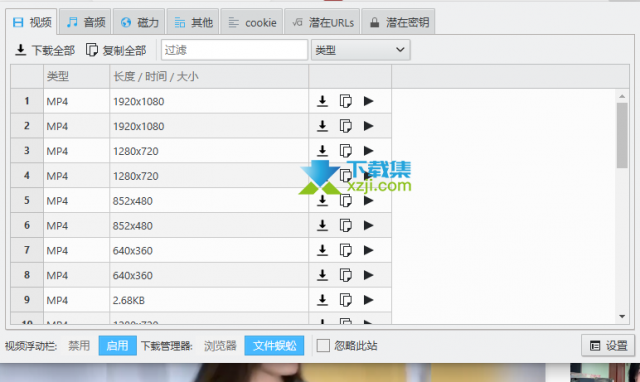Play the row 7 640x360 video
The height and width of the screenshot is (382, 640).
click(369, 250)
